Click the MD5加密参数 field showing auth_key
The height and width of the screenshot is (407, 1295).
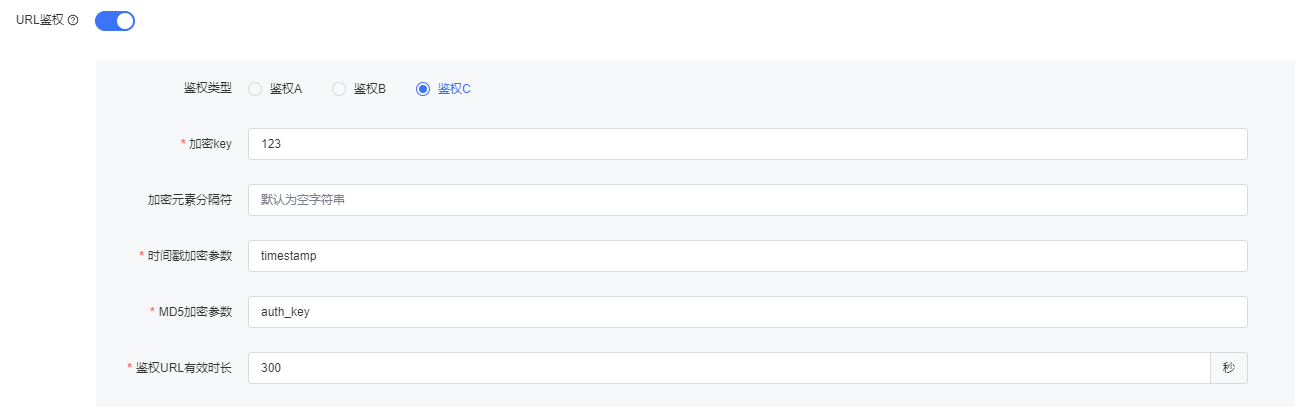(x=747, y=312)
